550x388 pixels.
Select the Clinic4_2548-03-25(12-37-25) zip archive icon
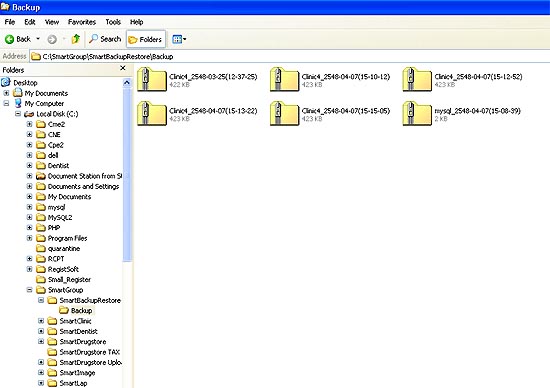[152, 79]
